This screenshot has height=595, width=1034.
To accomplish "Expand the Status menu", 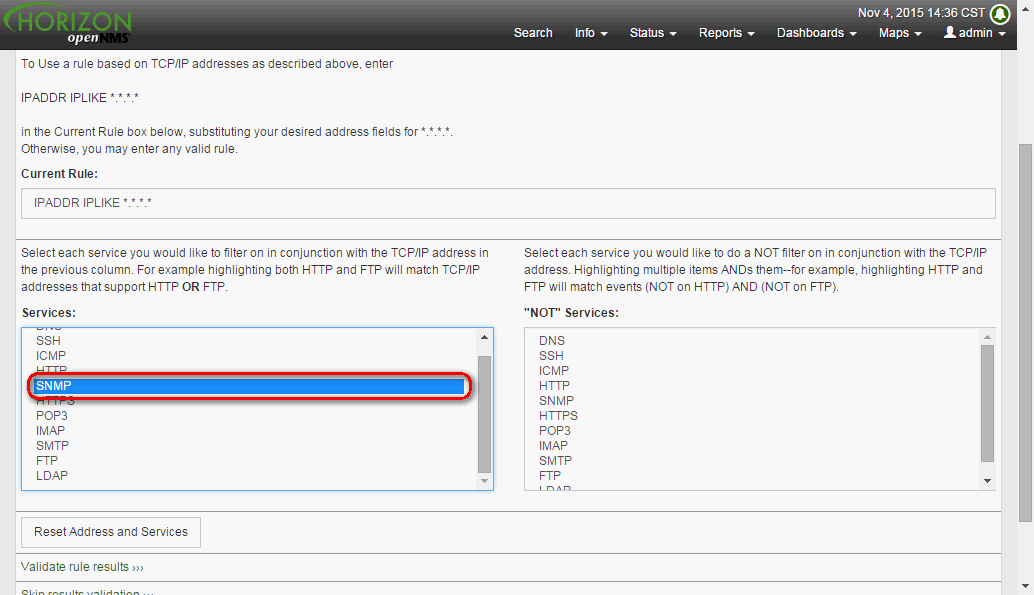I will coord(653,33).
